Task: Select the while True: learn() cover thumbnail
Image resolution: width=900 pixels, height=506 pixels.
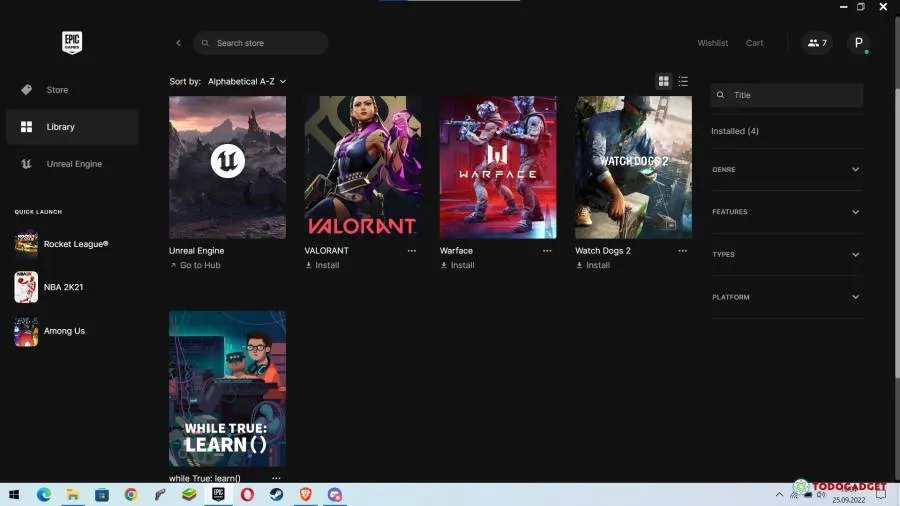Action: (227, 388)
